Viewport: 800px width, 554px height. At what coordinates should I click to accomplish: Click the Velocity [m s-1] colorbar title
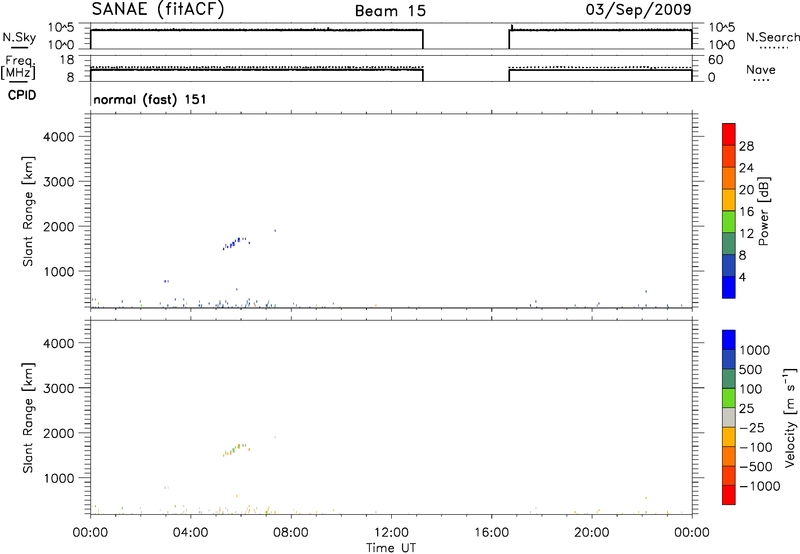[790, 417]
